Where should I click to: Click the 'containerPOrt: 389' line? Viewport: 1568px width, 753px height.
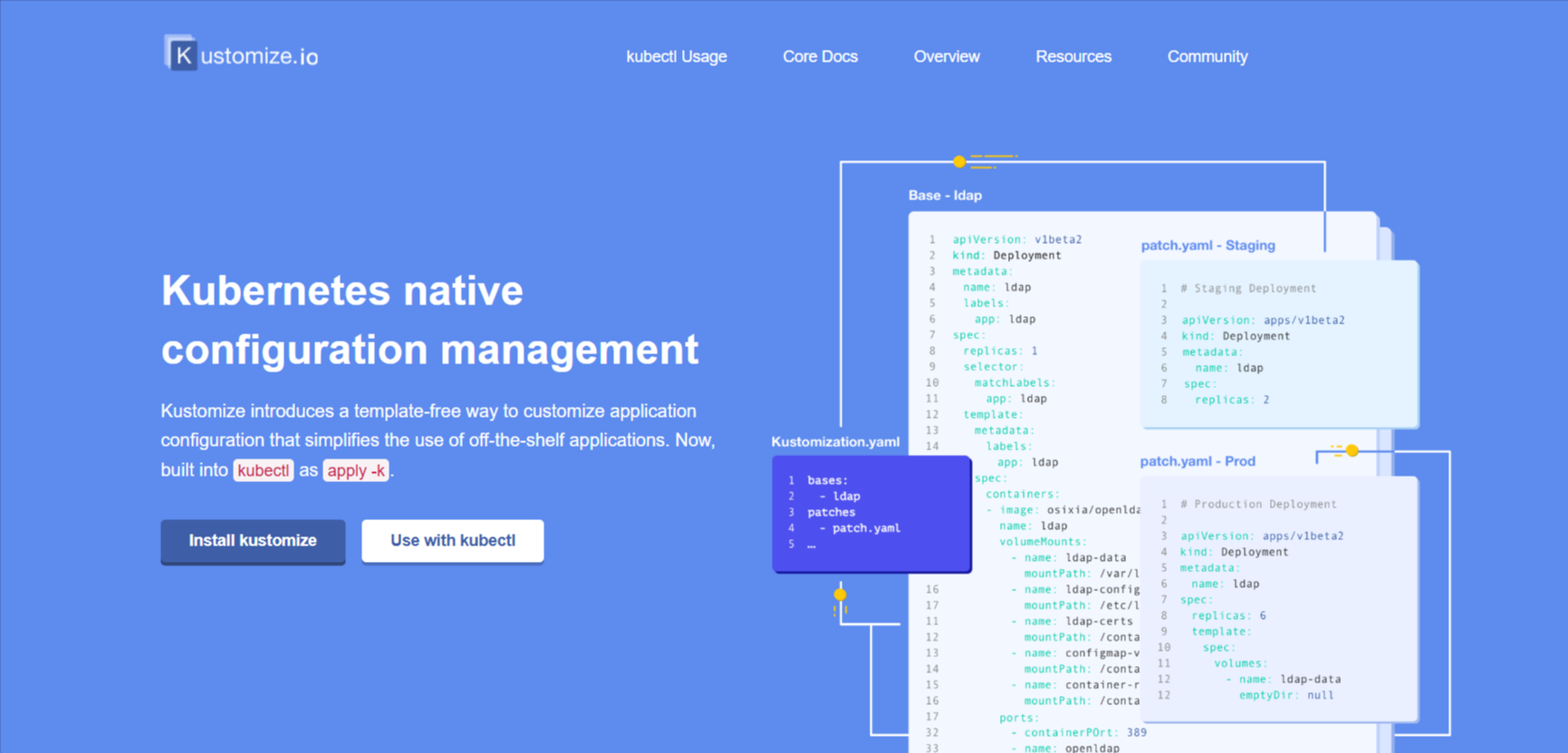click(1079, 732)
